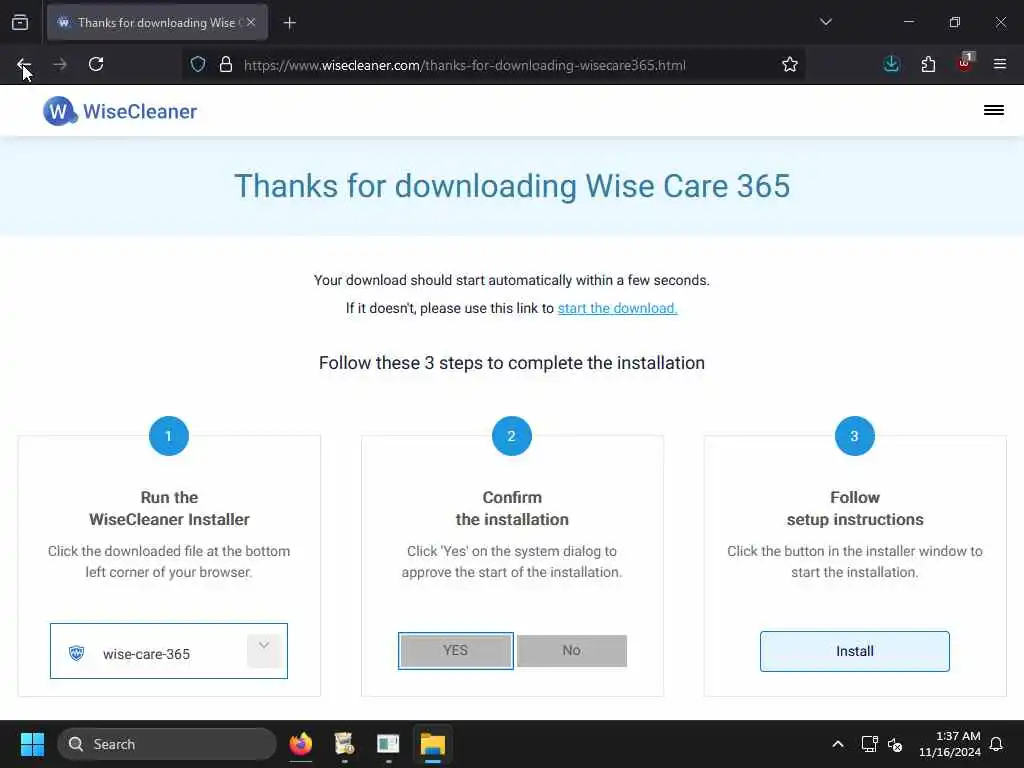Open File Explorer from the taskbar
1024x768 pixels.
pyautogui.click(x=432, y=744)
